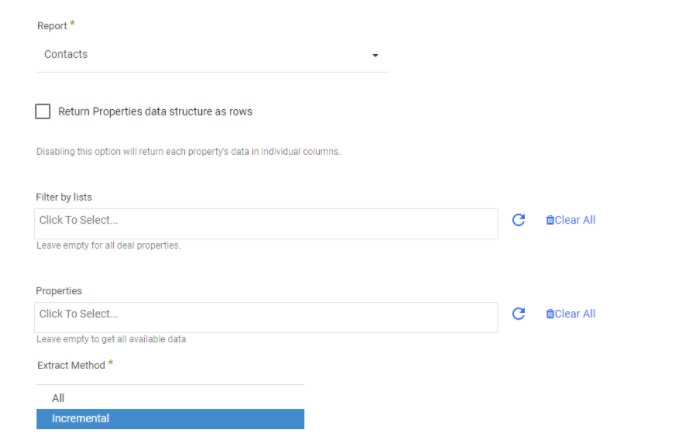Click the 'Properties' field label
The width and height of the screenshot is (685, 436).
click(x=57, y=291)
